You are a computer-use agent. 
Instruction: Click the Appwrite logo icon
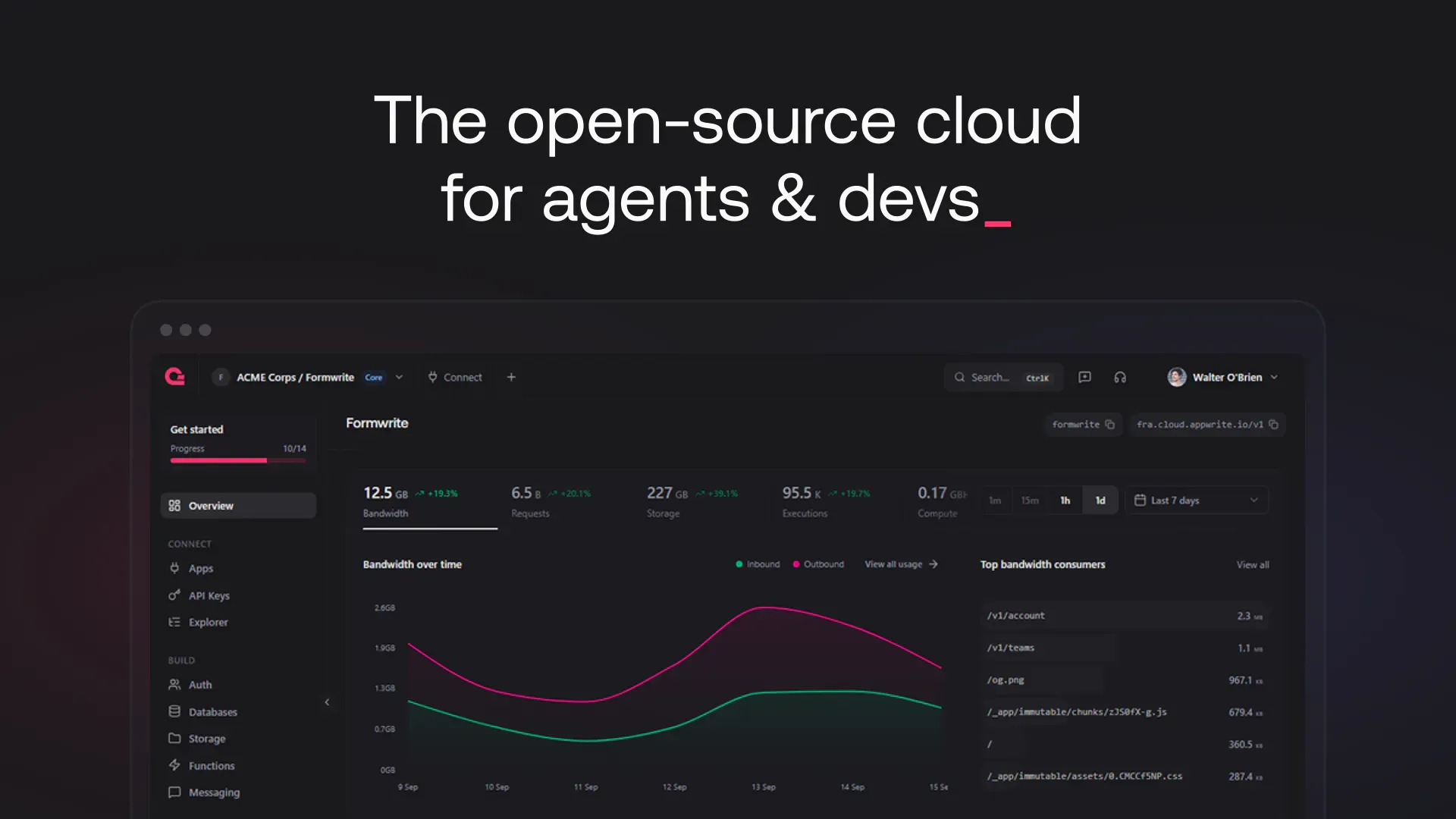tap(175, 377)
